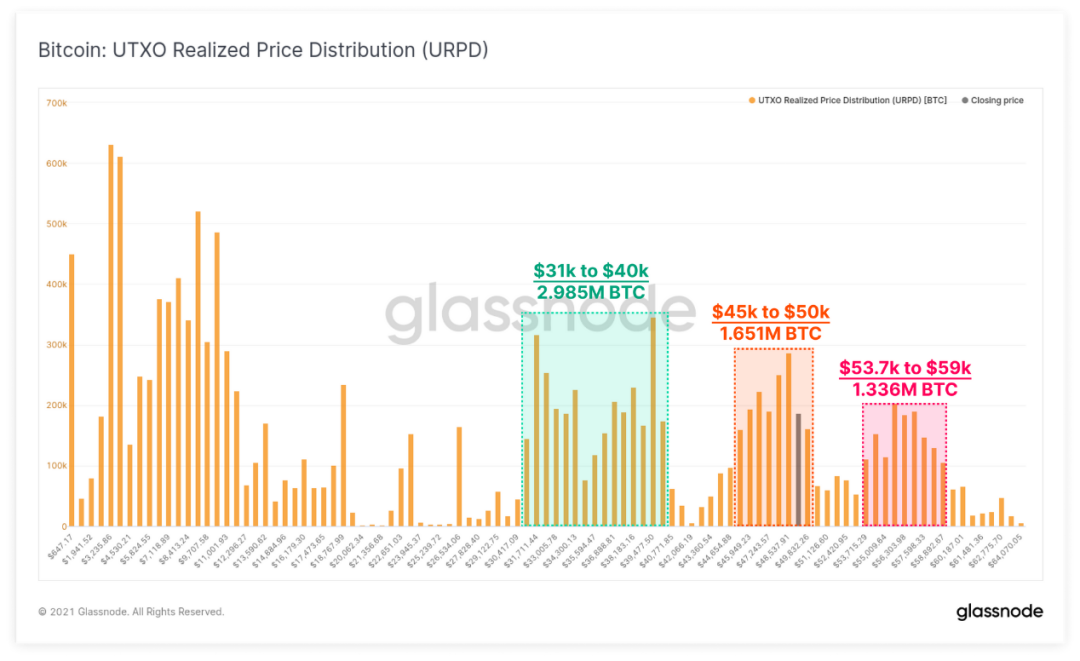This screenshot has height=661, width=1080.
Task: Click the gray closing price bar
Action: 798,470
